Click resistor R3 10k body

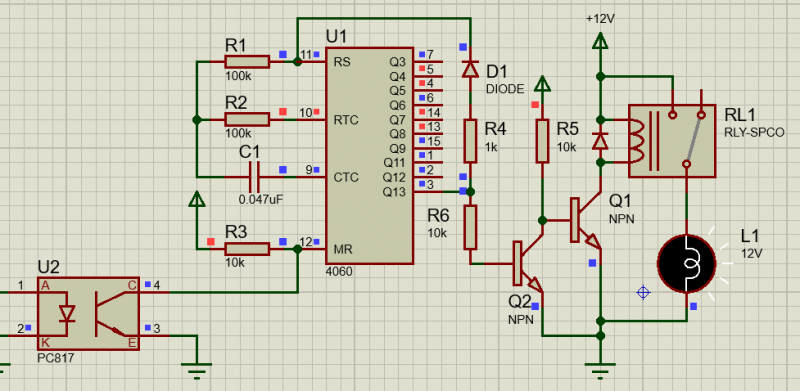[247, 249]
